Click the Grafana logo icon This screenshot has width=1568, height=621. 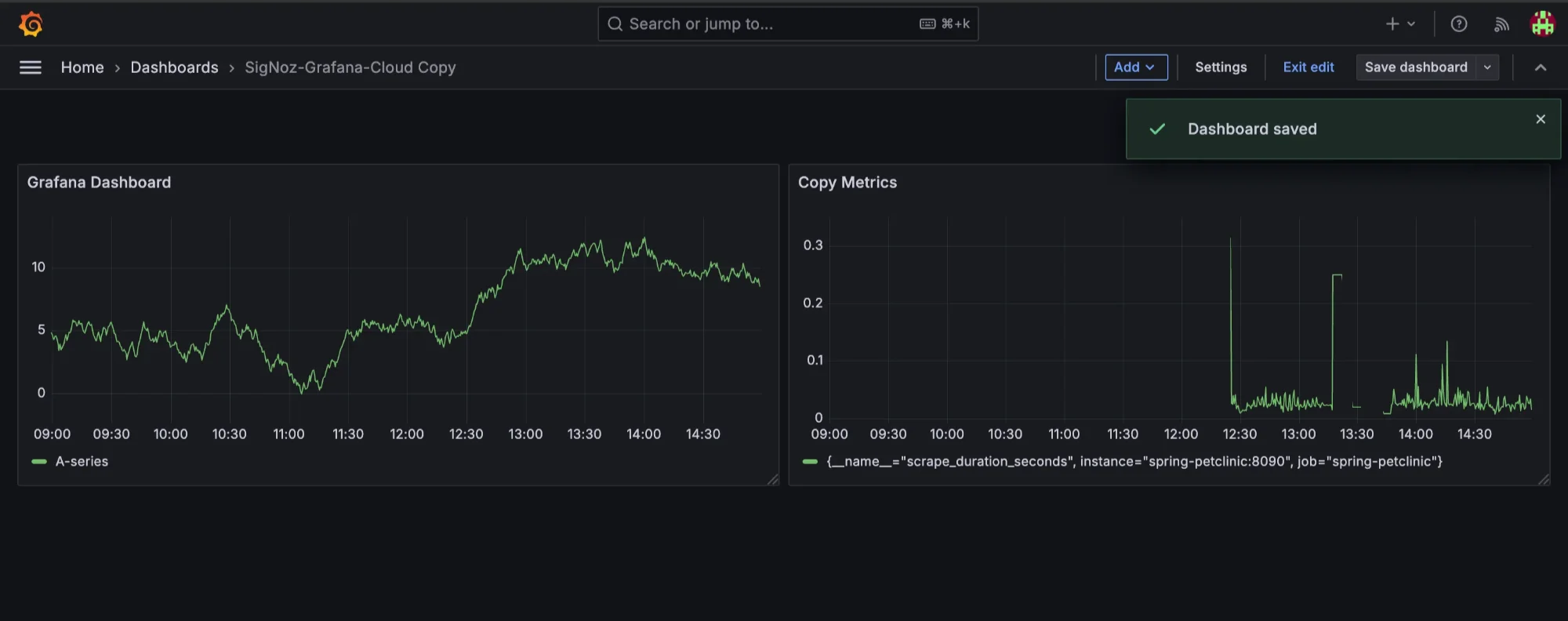31,24
